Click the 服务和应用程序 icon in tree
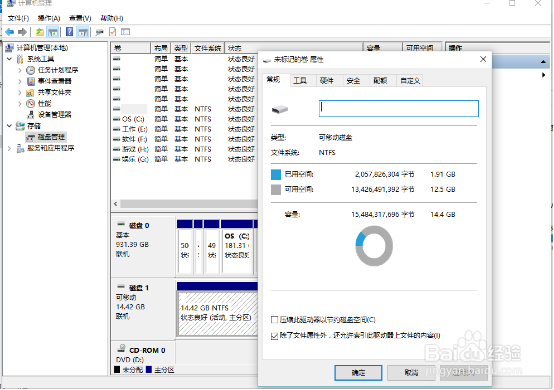554x390 pixels. (x=20, y=148)
